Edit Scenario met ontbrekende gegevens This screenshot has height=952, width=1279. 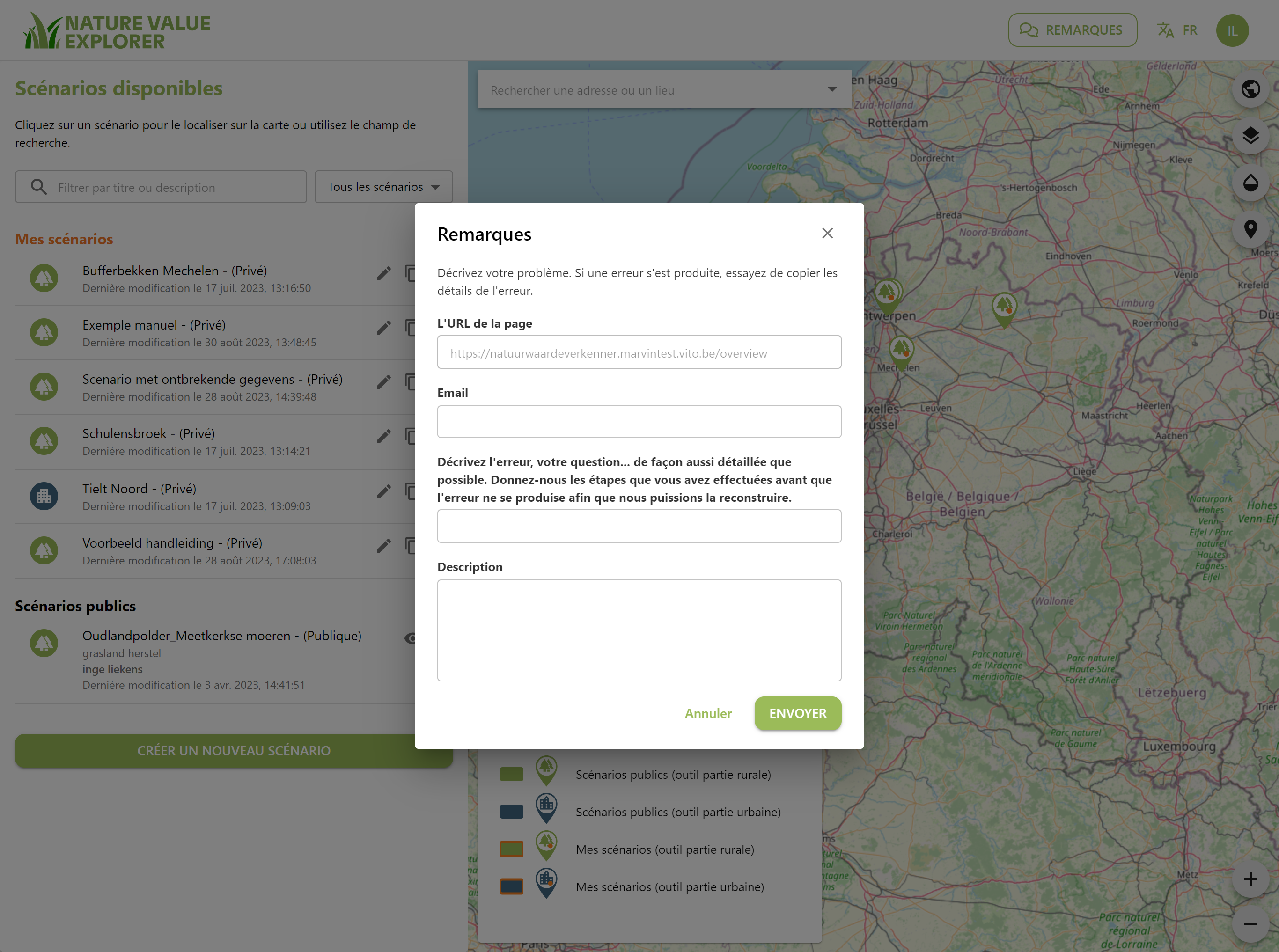[x=384, y=382]
